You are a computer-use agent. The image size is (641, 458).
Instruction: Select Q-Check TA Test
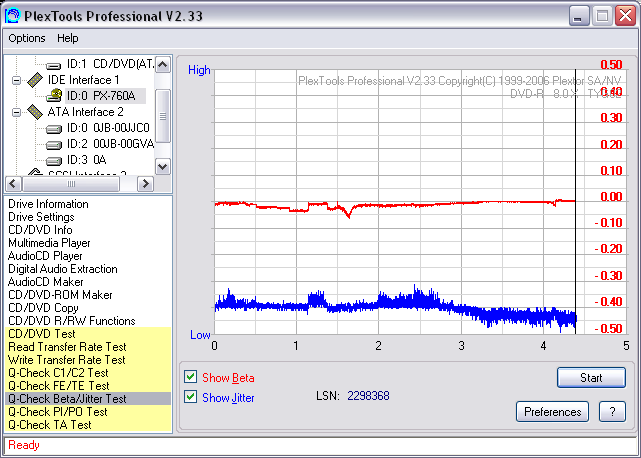pos(88,425)
